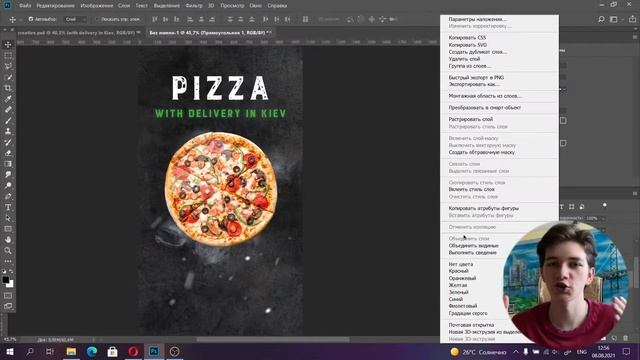
Task: Open the Слой auto-select dropdown
Action: click(76, 19)
